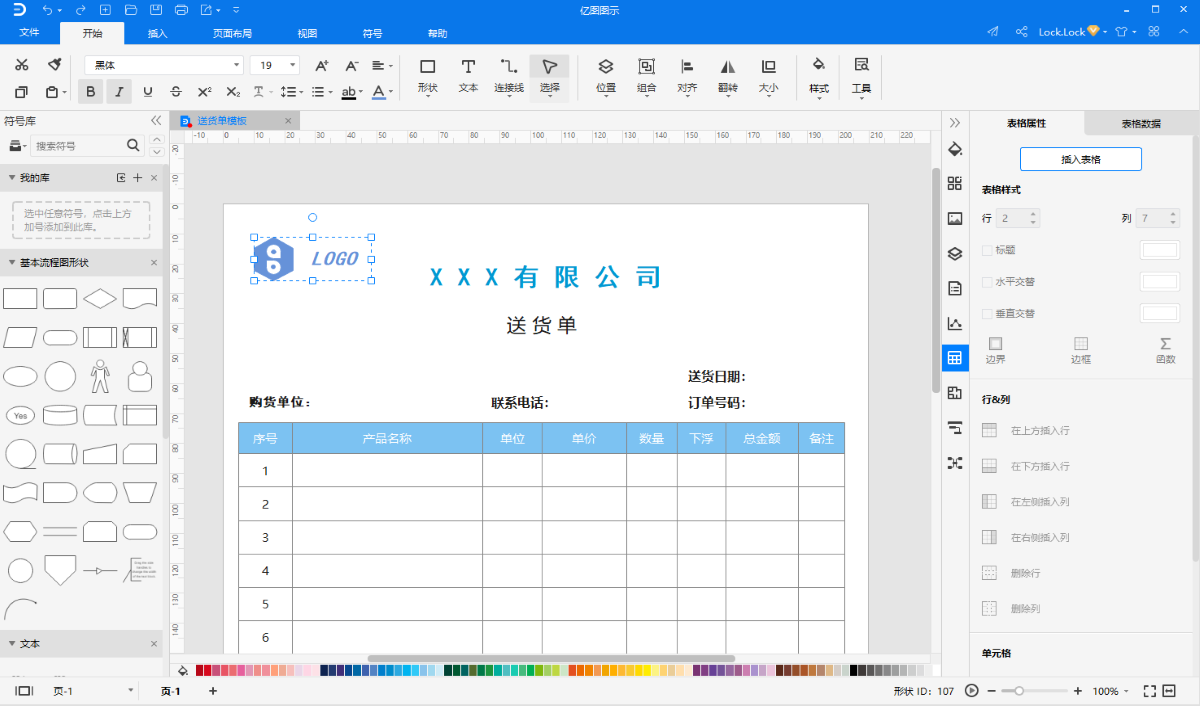The height and width of the screenshot is (706, 1200).
Task: Collapse the 基本流程图形状 library section
Action: click(12, 263)
